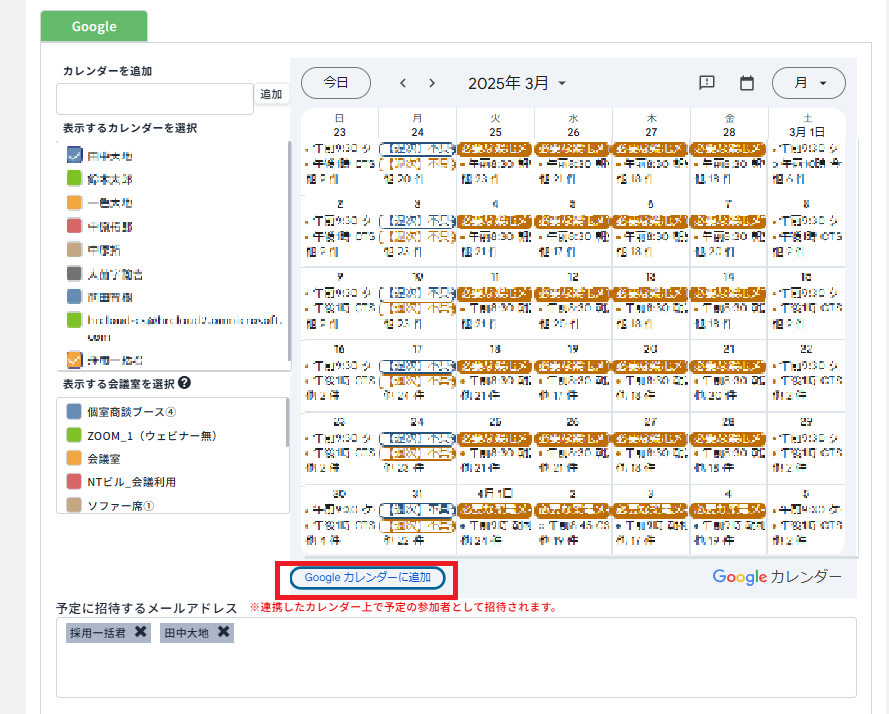The image size is (889, 714).
Task: Open the meeting room help question icon
Action: (184, 383)
